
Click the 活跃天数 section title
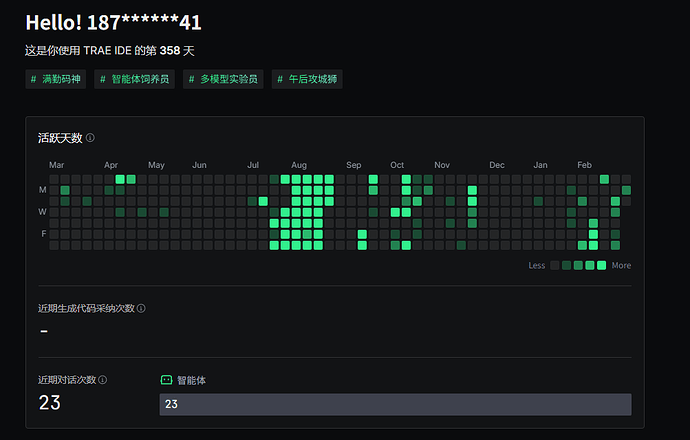click(60, 138)
